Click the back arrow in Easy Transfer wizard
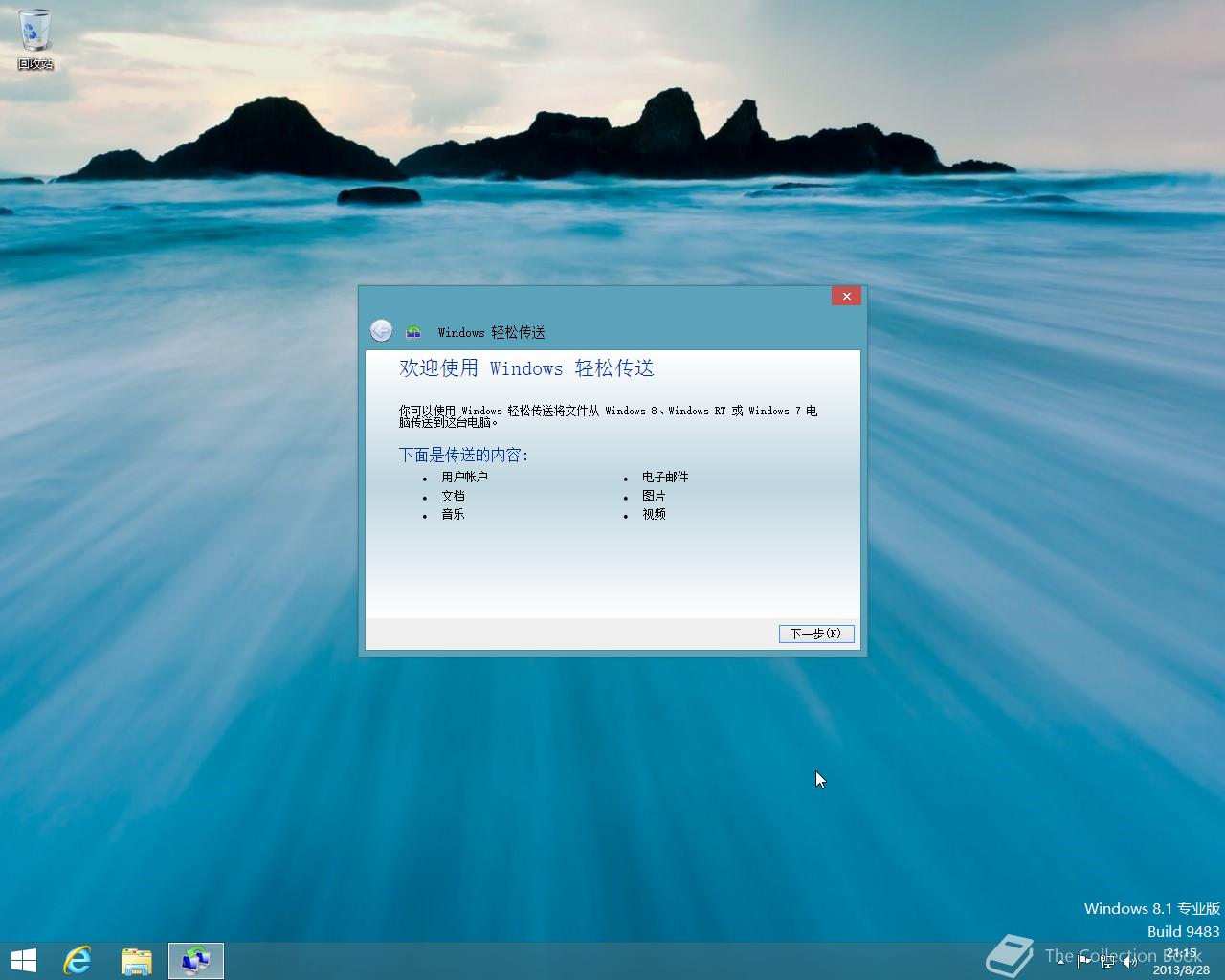Screen dimensions: 1225x980 click(381, 331)
